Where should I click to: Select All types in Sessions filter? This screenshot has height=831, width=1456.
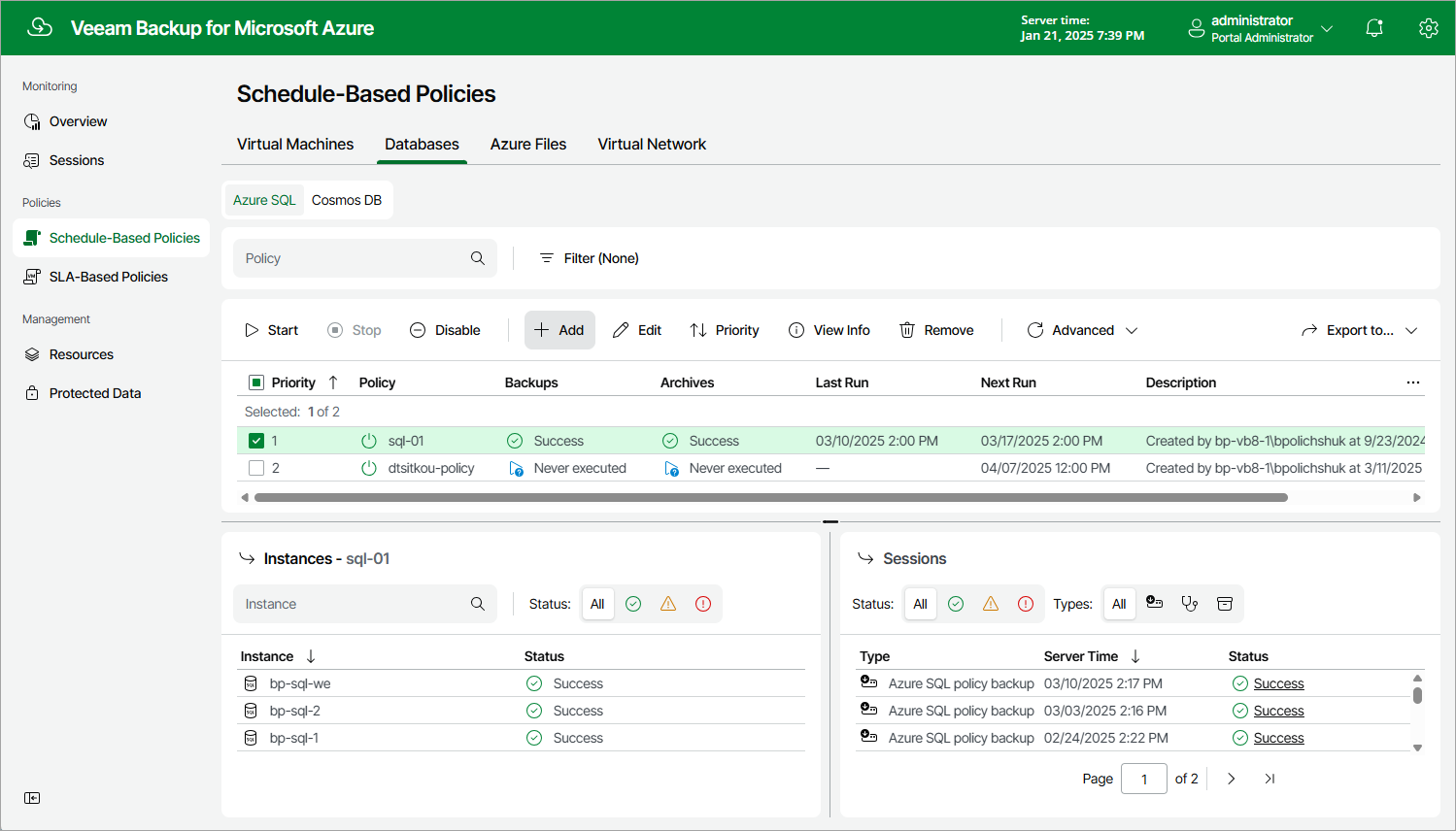pyautogui.click(x=1119, y=604)
